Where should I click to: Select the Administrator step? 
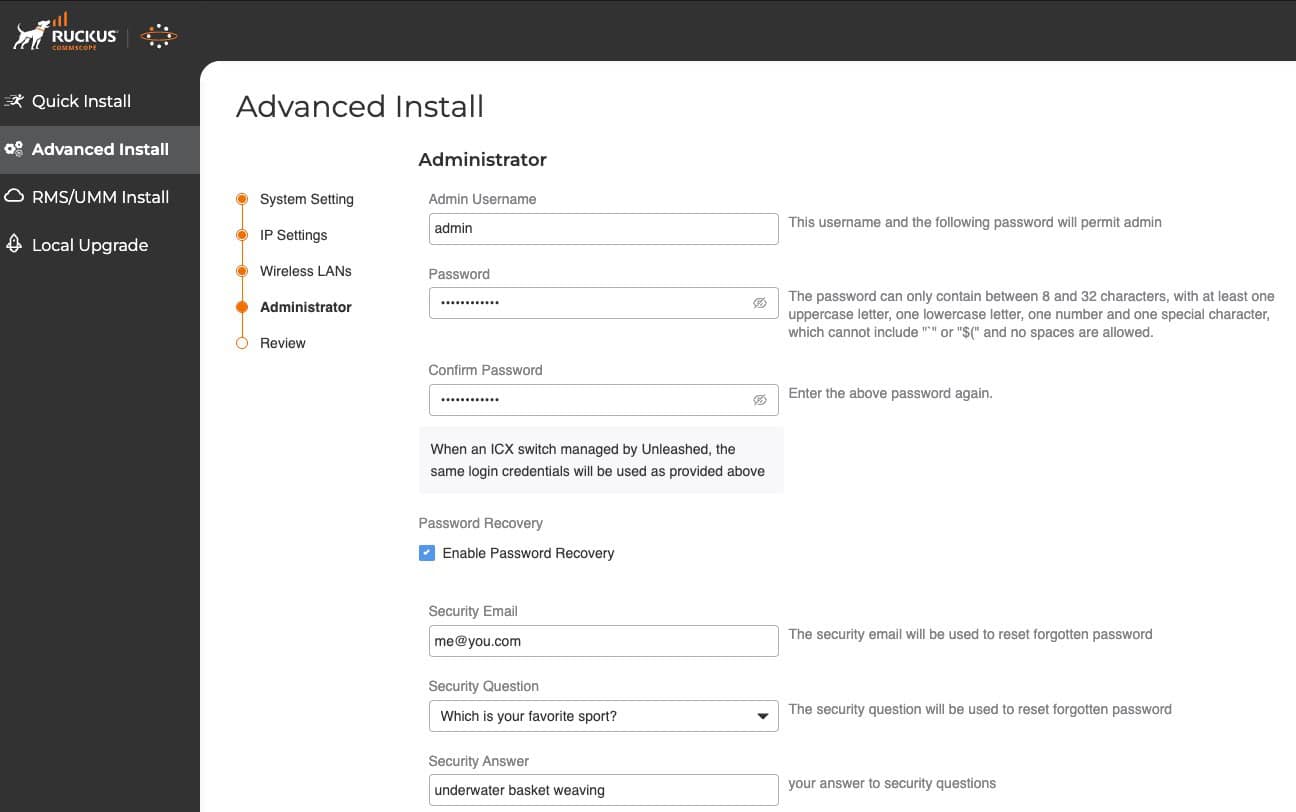[x=306, y=307]
